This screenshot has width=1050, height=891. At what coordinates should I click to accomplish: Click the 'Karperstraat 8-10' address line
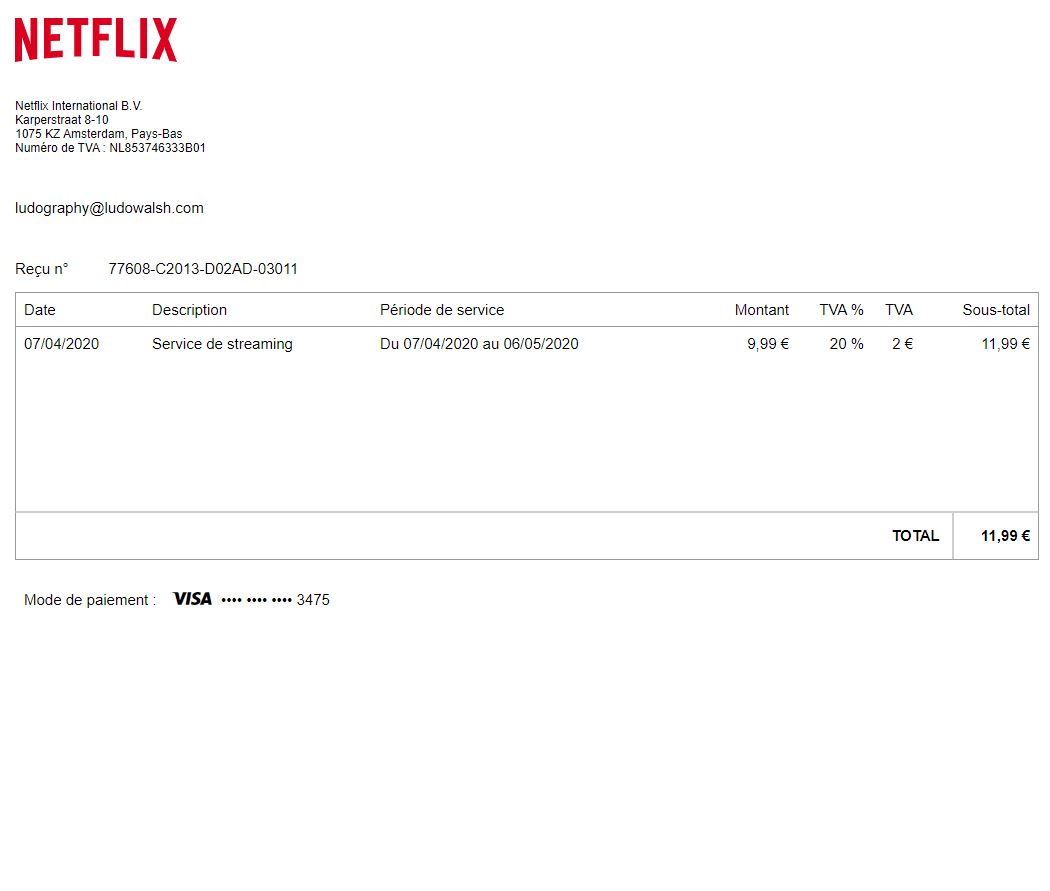(x=62, y=120)
